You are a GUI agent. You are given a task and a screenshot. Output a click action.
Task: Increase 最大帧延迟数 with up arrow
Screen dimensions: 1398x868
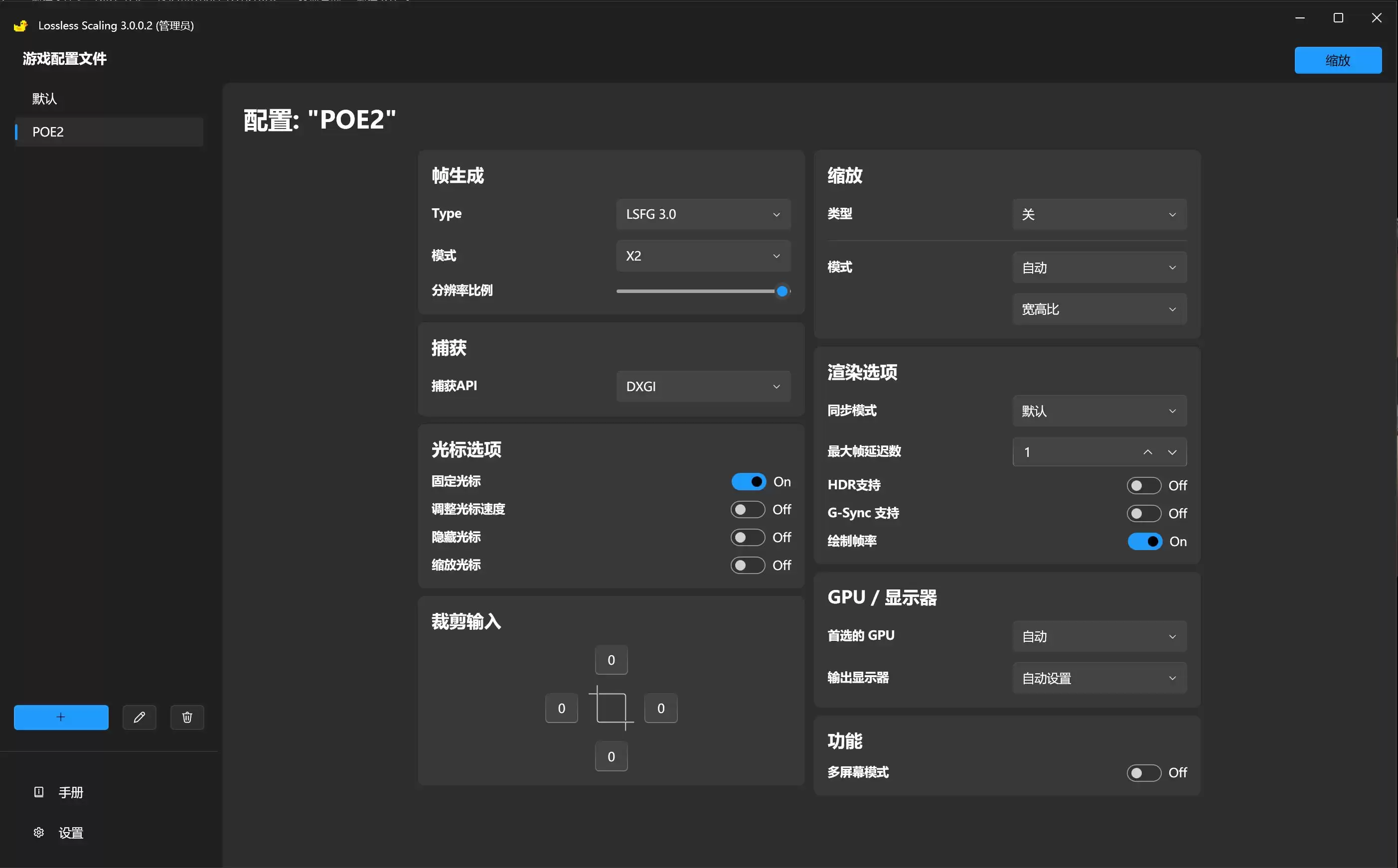pos(1148,452)
